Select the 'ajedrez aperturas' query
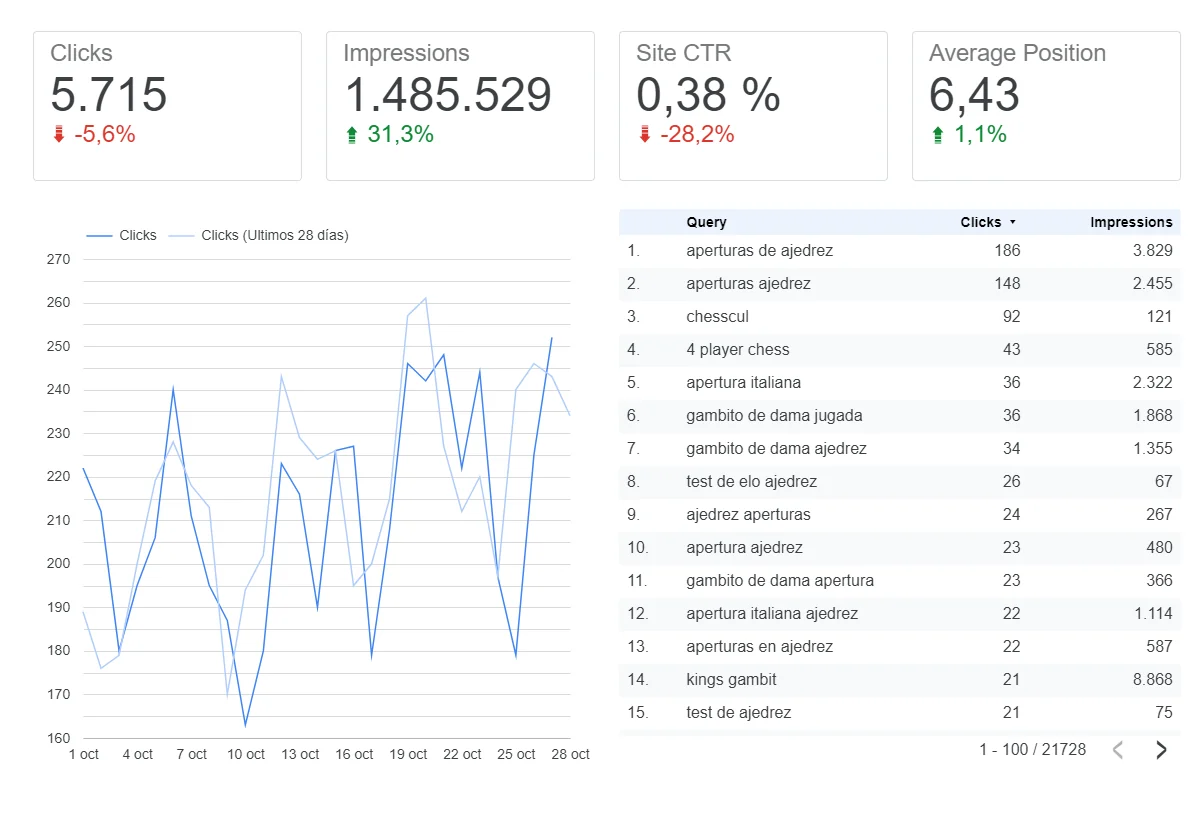Screen dimensions: 1200x830 point(748,515)
